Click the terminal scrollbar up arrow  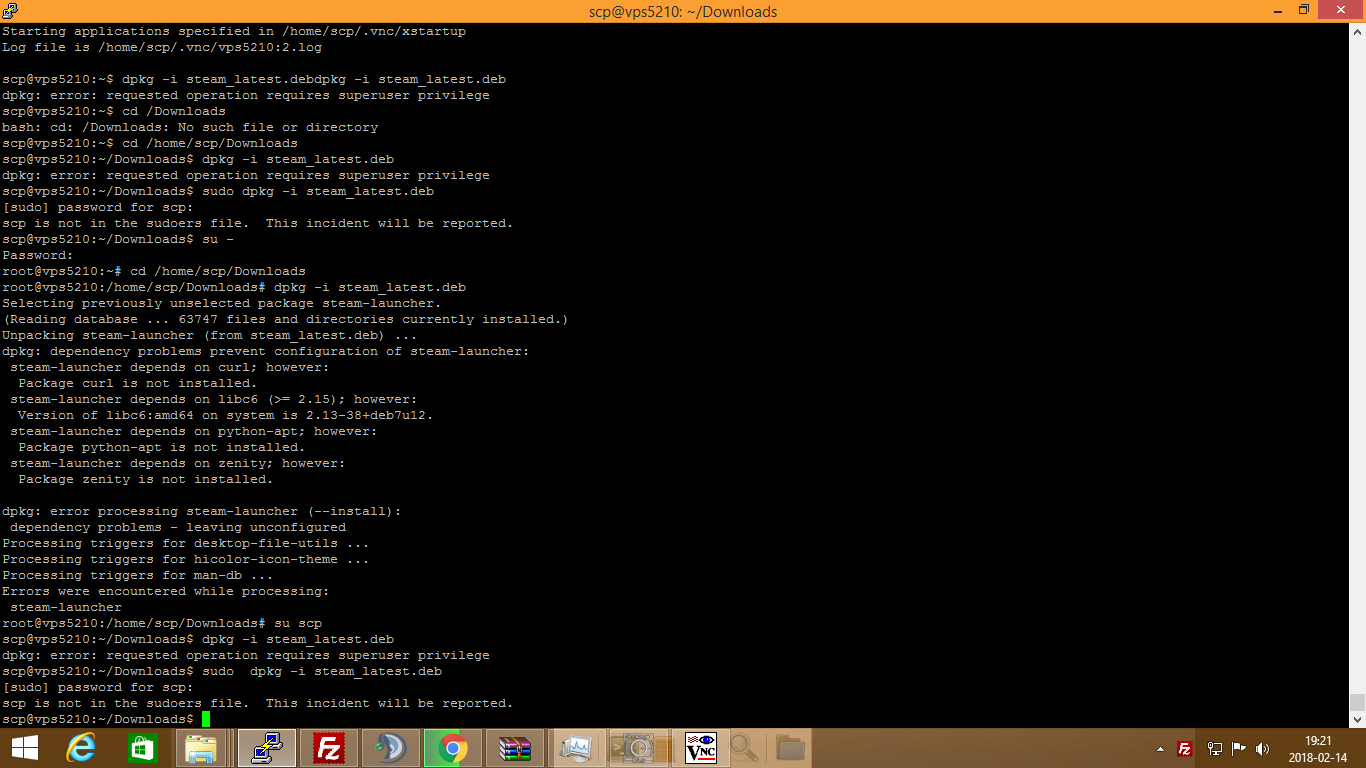[x=1357, y=31]
